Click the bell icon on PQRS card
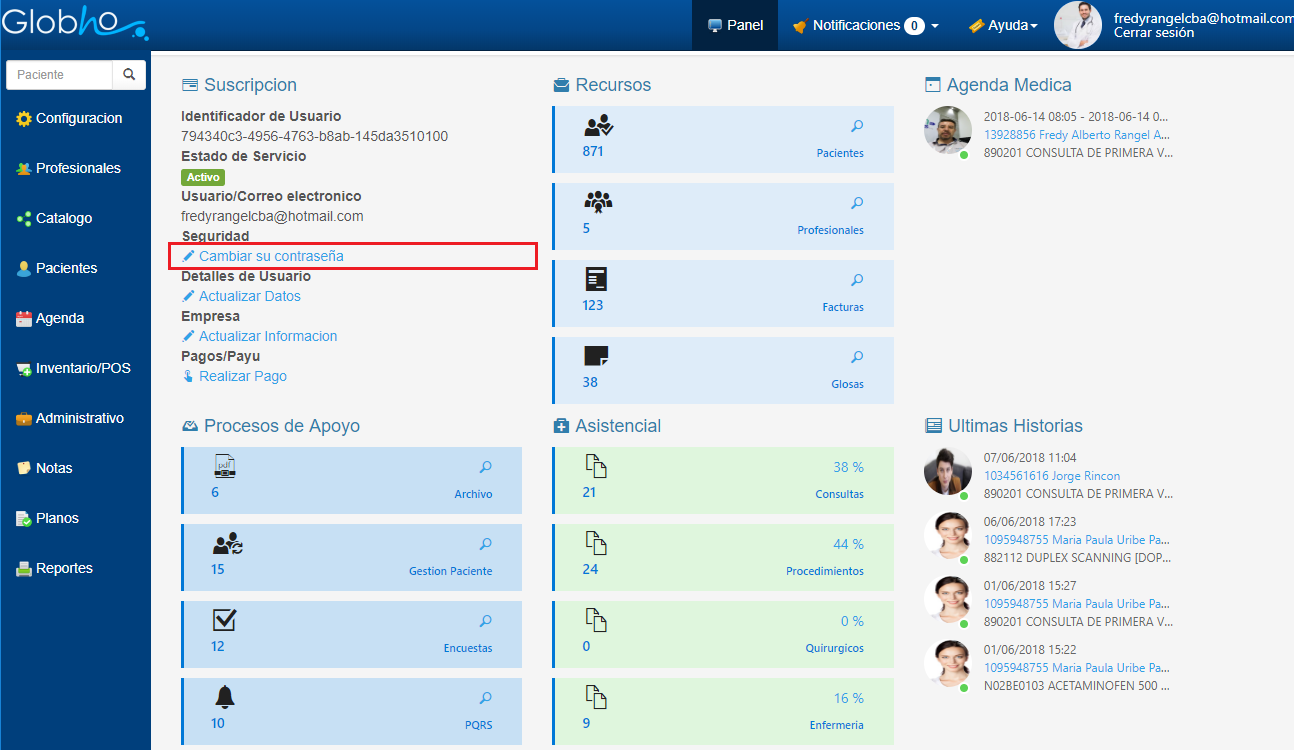This screenshot has width=1294, height=750. (x=225, y=697)
